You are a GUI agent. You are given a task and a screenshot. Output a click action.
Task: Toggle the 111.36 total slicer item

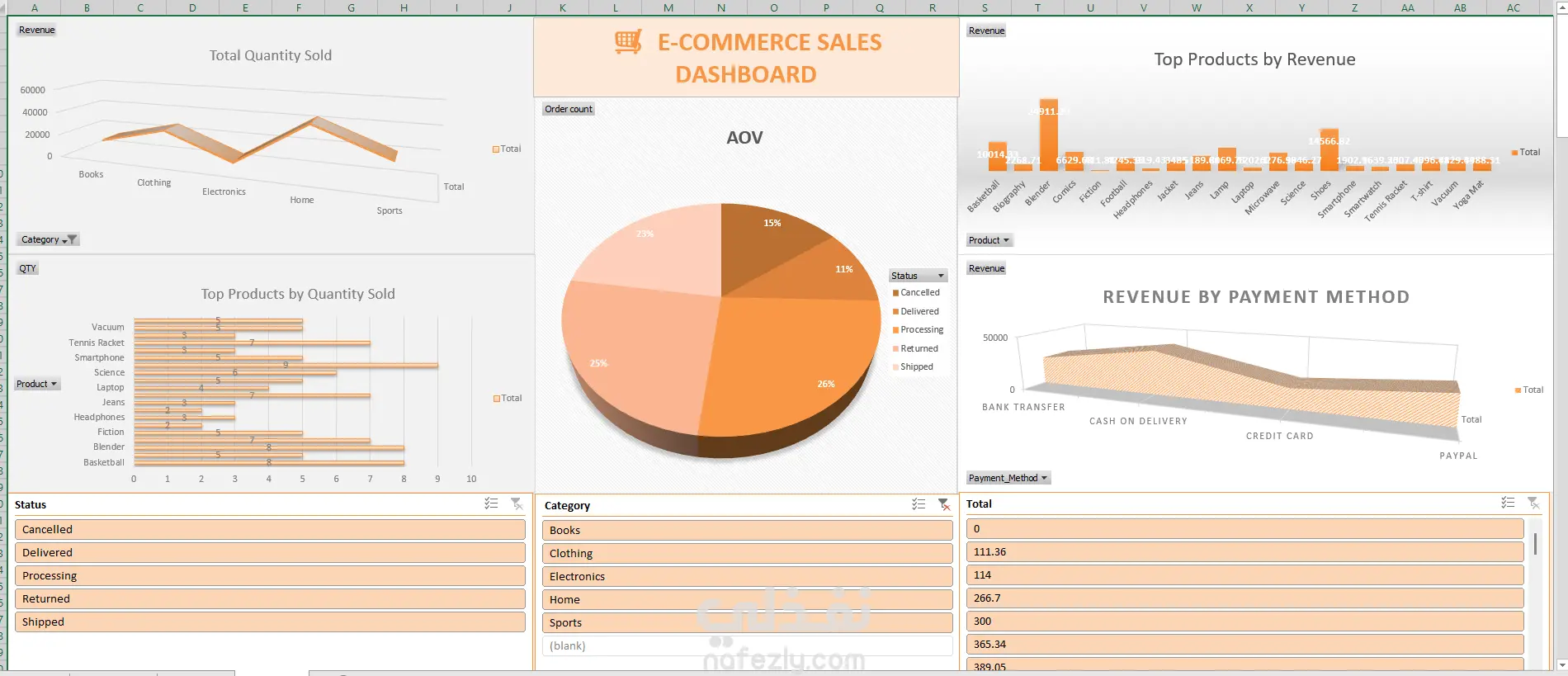pyautogui.click(x=1244, y=551)
